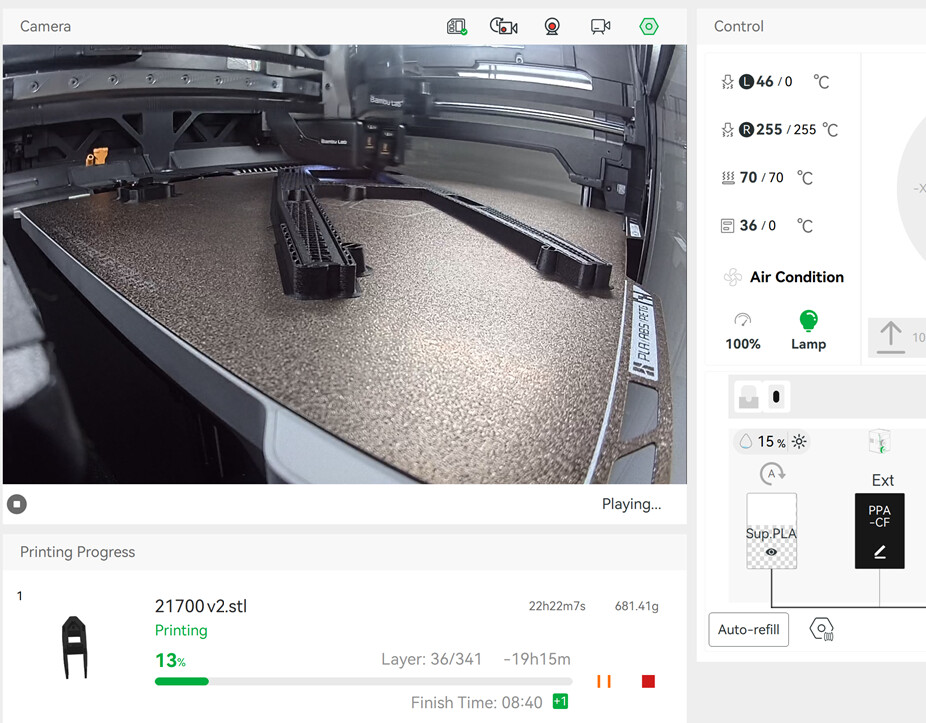This screenshot has width=926, height=723.
Task: Toggle the video recording icon
Action: coord(552,27)
